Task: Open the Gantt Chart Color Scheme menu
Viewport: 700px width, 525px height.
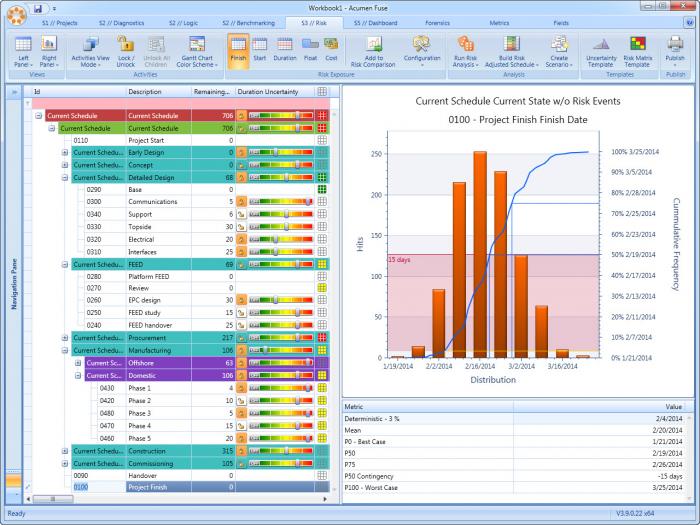Action: [197, 51]
